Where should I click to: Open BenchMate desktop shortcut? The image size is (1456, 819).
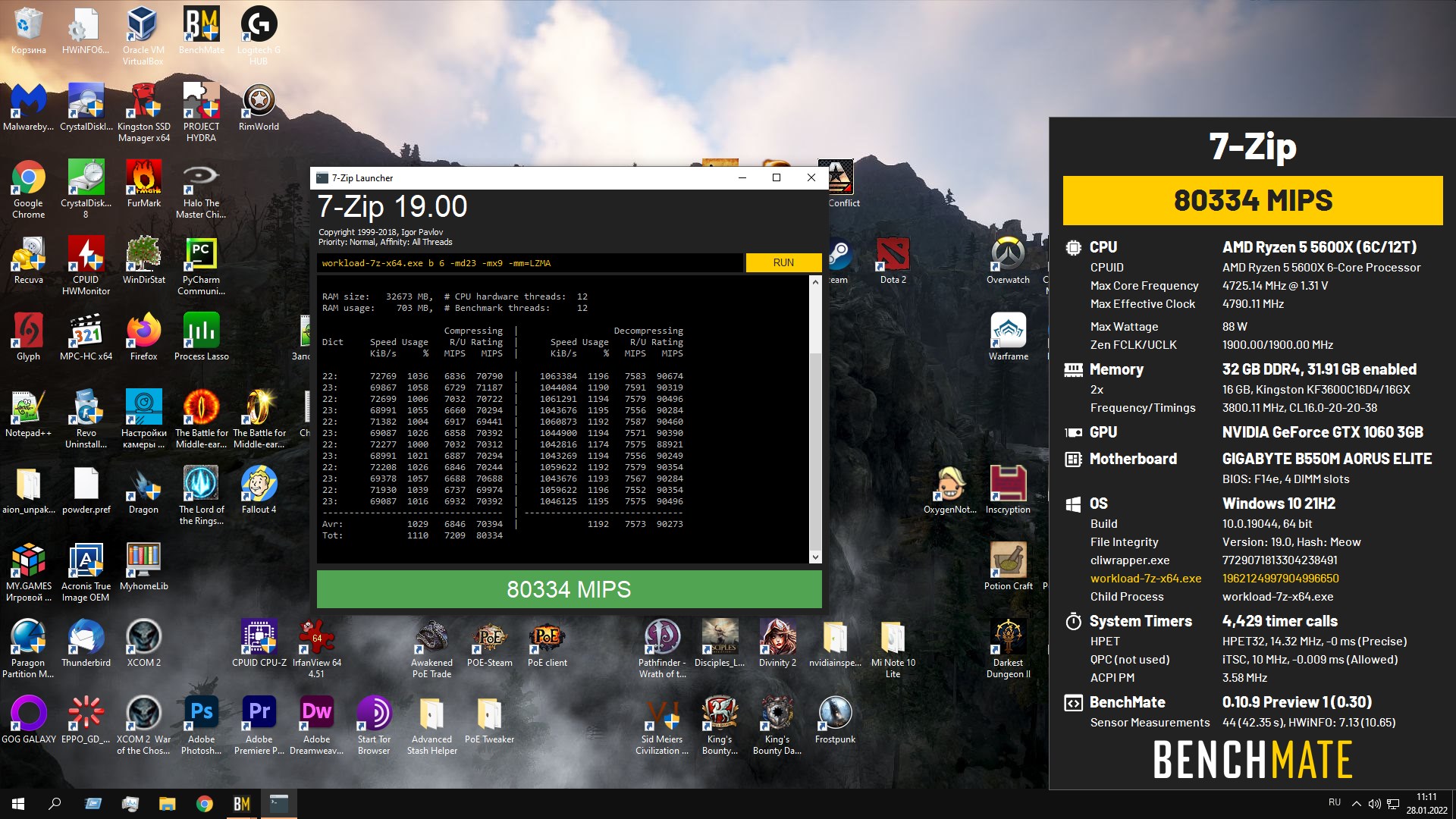[x=201, y=30]
